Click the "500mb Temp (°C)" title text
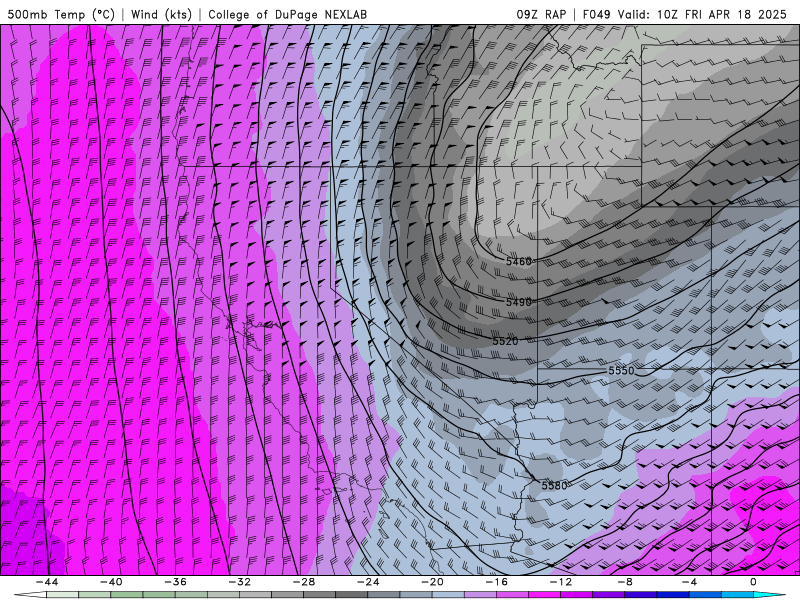The width and height of the screenshot is (800, 600). pyautogui.click(x=61, y=14)
